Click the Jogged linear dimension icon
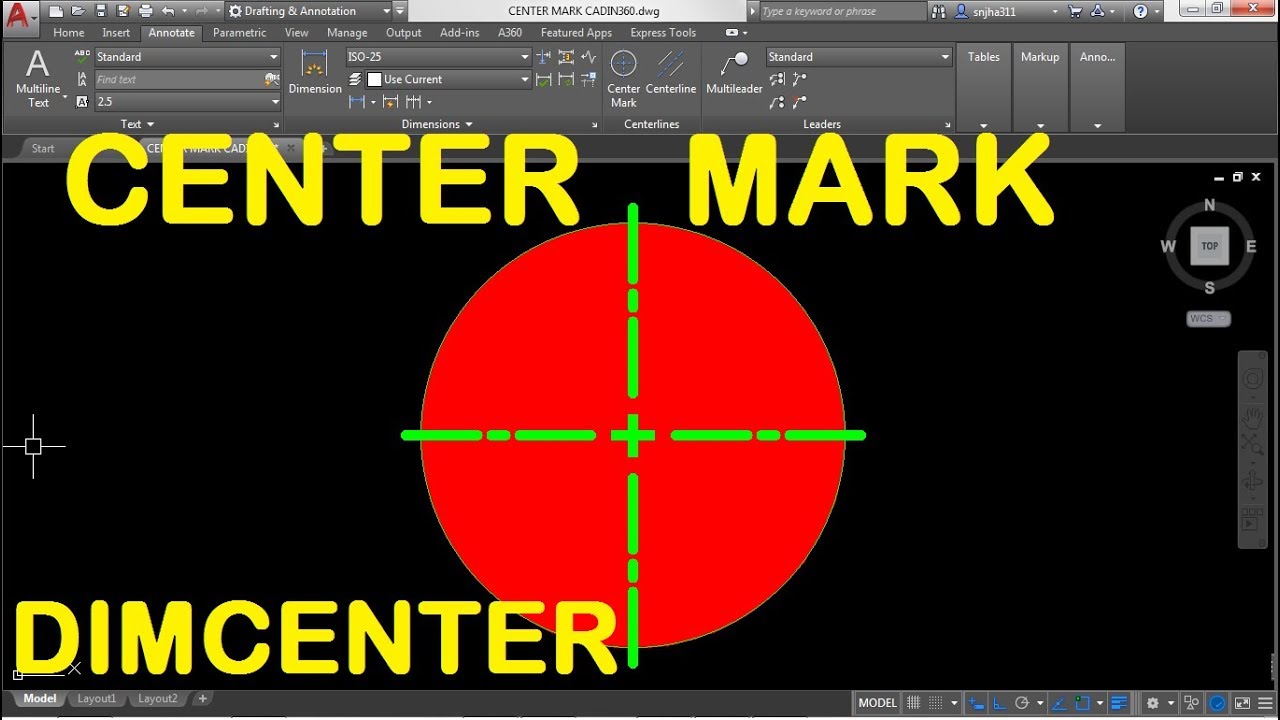1280x720 pixels. [588, 57]
